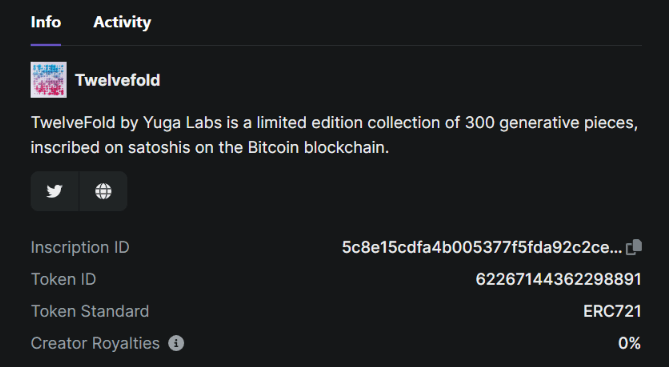Click the Creator Royalties info icon
The height and width of the screenshot is (367, 669).
[x=176, y=343]
